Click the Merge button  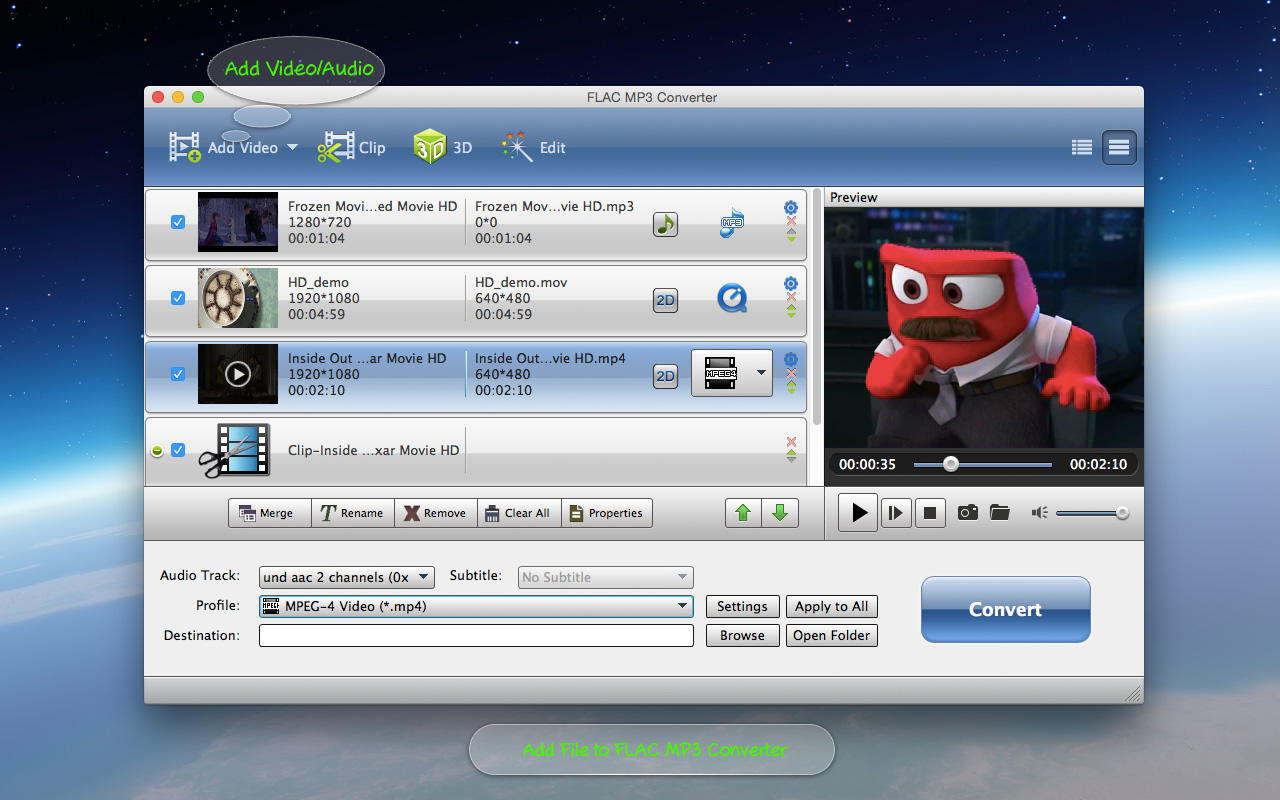pyautogui.click(x=269, y=513)
